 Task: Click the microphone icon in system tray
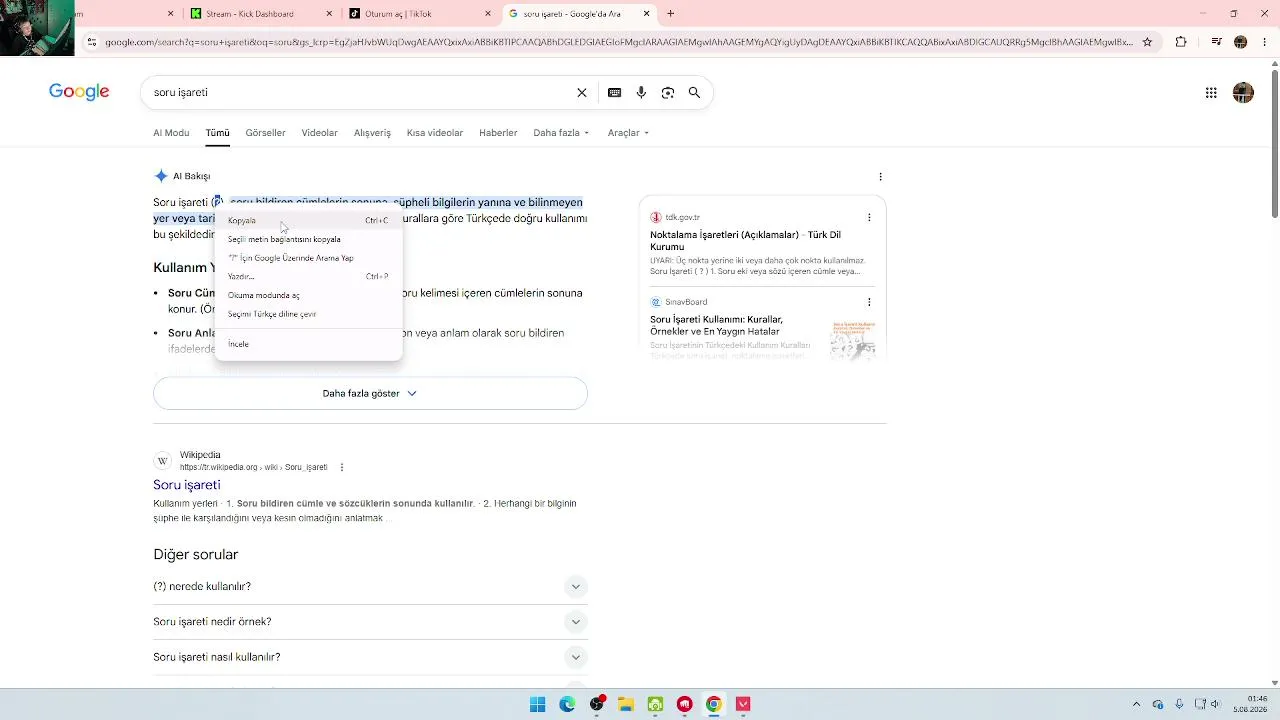pyautogui.click(x=1180, y=704)
